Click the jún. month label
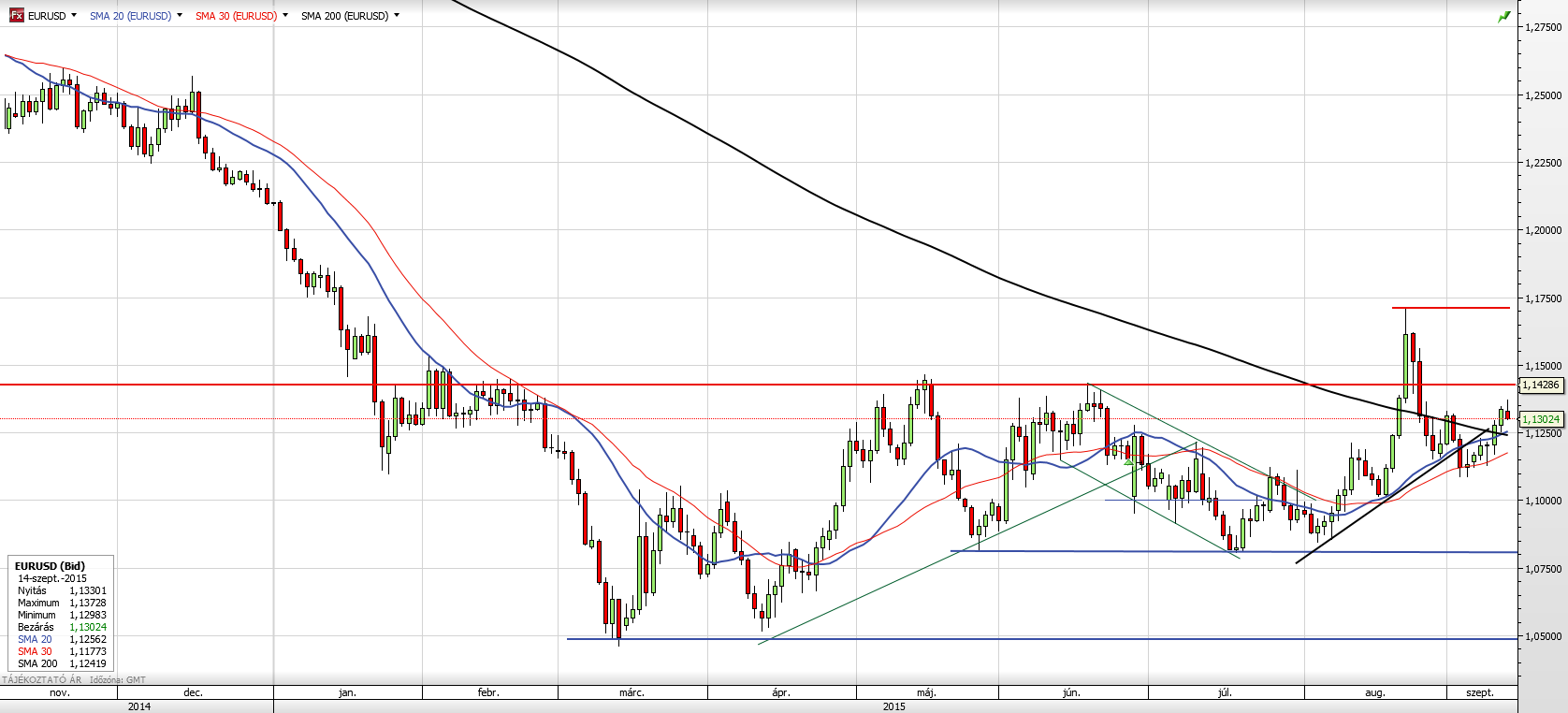Image resolution: width=1568 pixels, height=713 pixels. click(1072, 692)
